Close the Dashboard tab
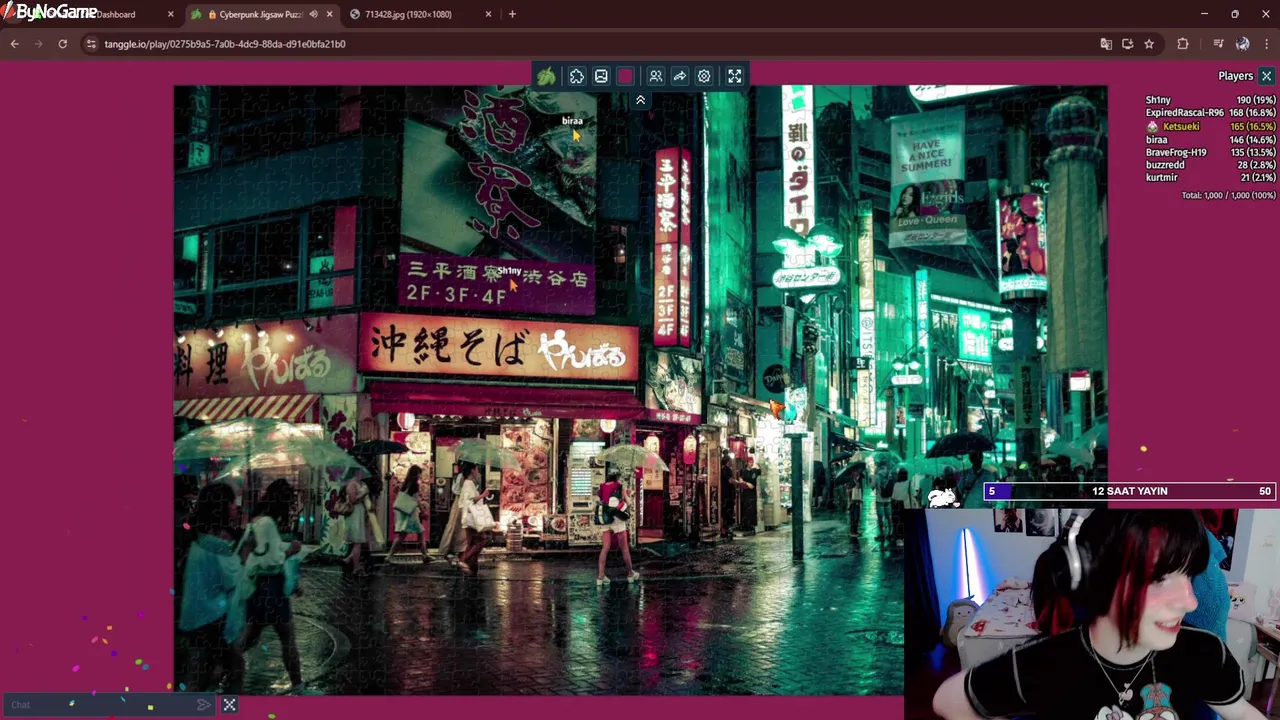1280x720 pixels. point(170,14)
